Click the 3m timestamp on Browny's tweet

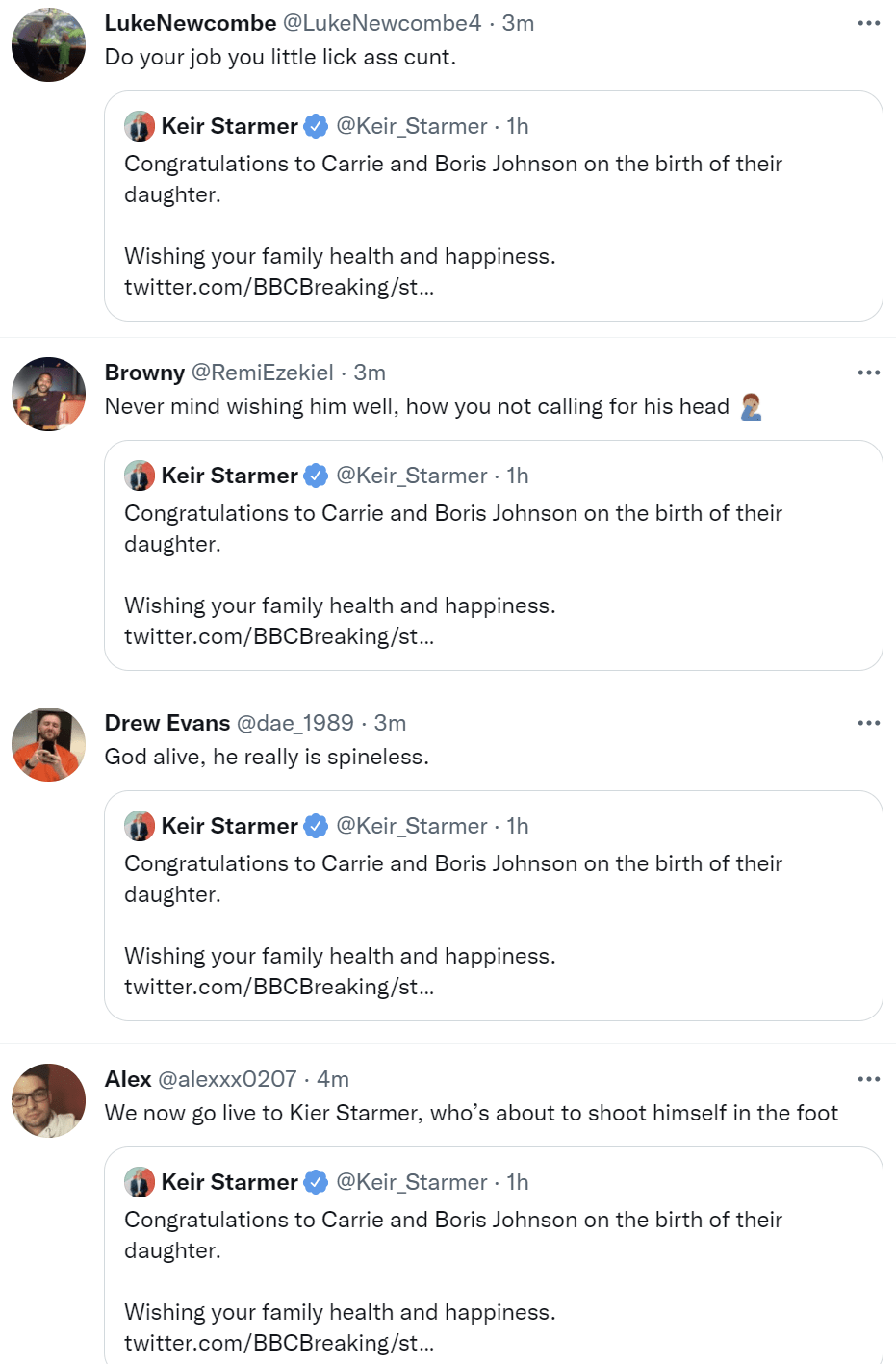[370, 373]
